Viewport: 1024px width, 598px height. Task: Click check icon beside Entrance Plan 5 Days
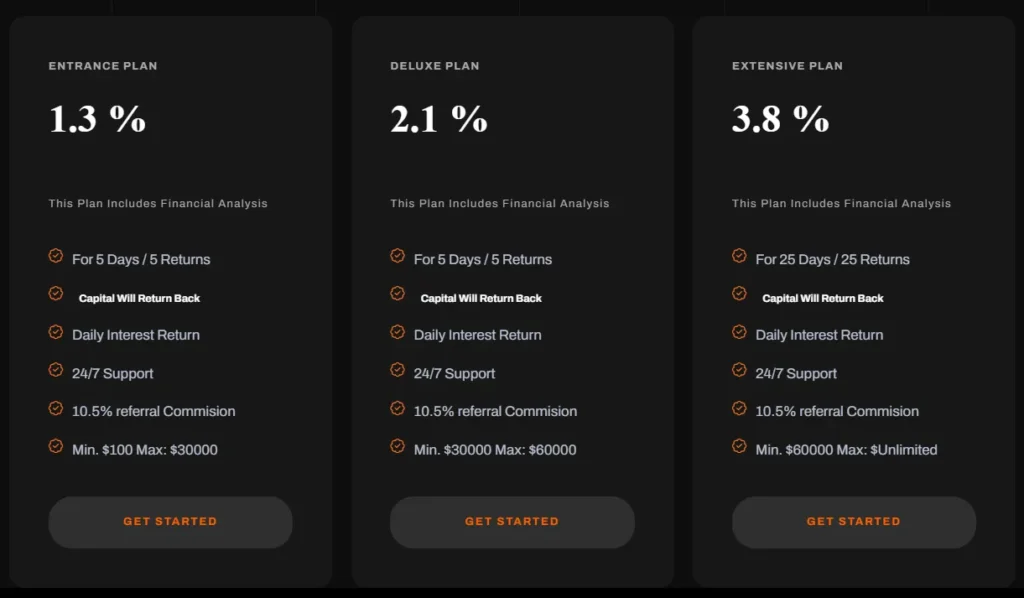tap(56, 256)
